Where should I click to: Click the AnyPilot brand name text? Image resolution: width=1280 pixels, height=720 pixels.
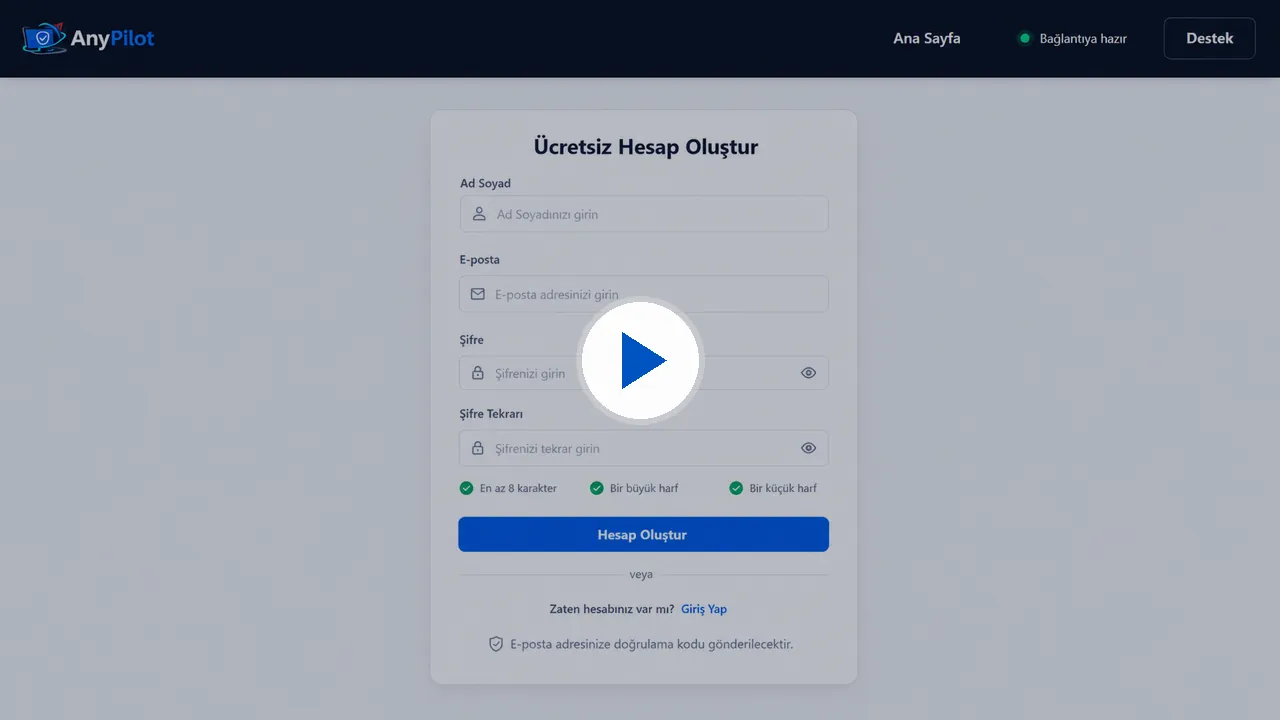[113, 39]
